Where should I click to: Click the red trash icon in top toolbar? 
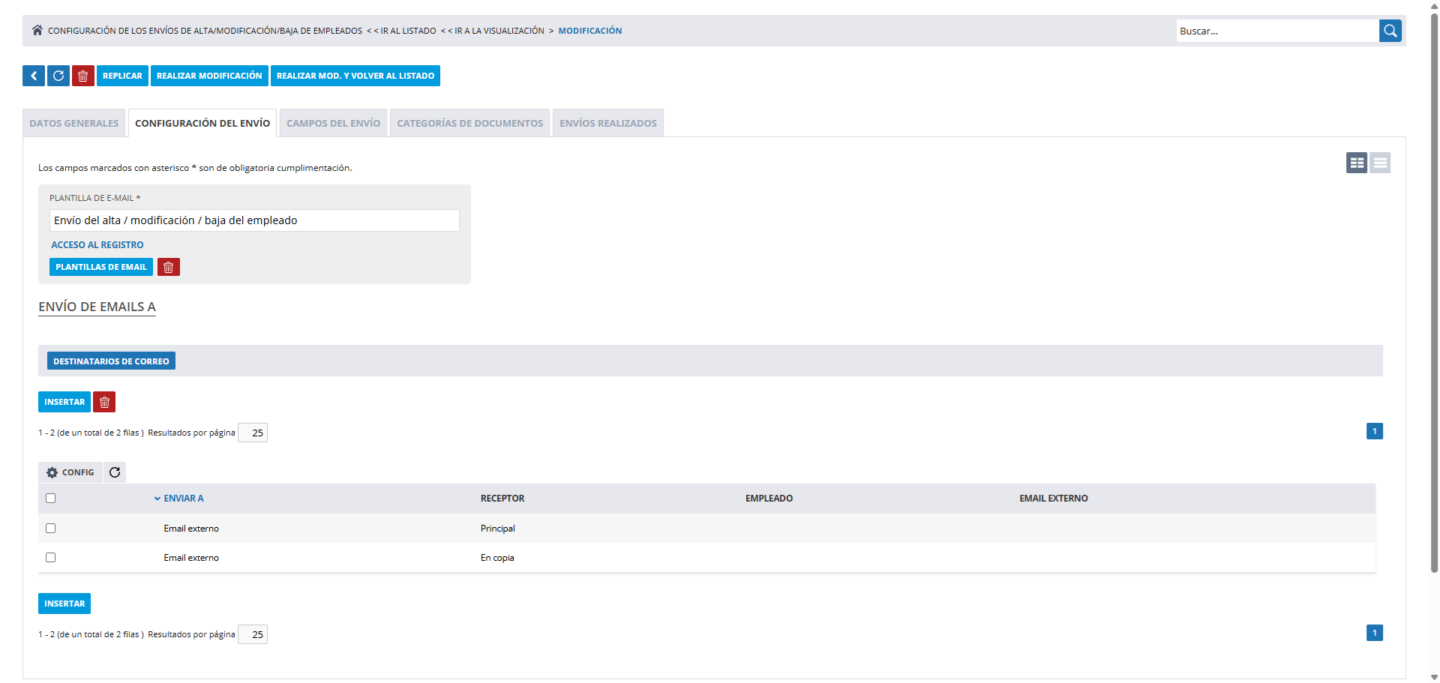[83, 76]
